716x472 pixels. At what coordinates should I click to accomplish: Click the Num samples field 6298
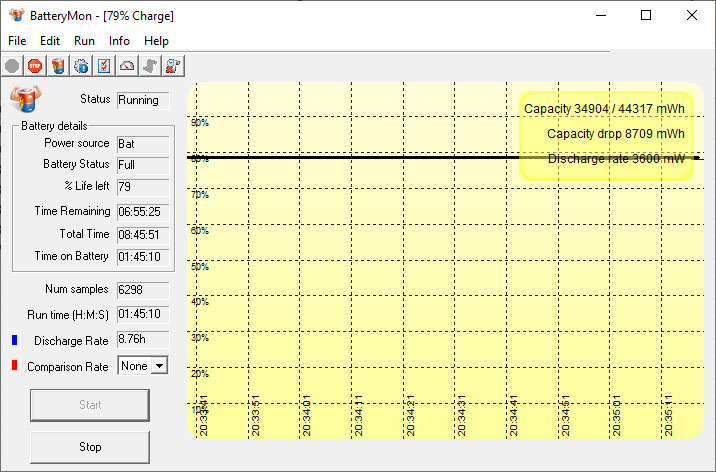143,290
